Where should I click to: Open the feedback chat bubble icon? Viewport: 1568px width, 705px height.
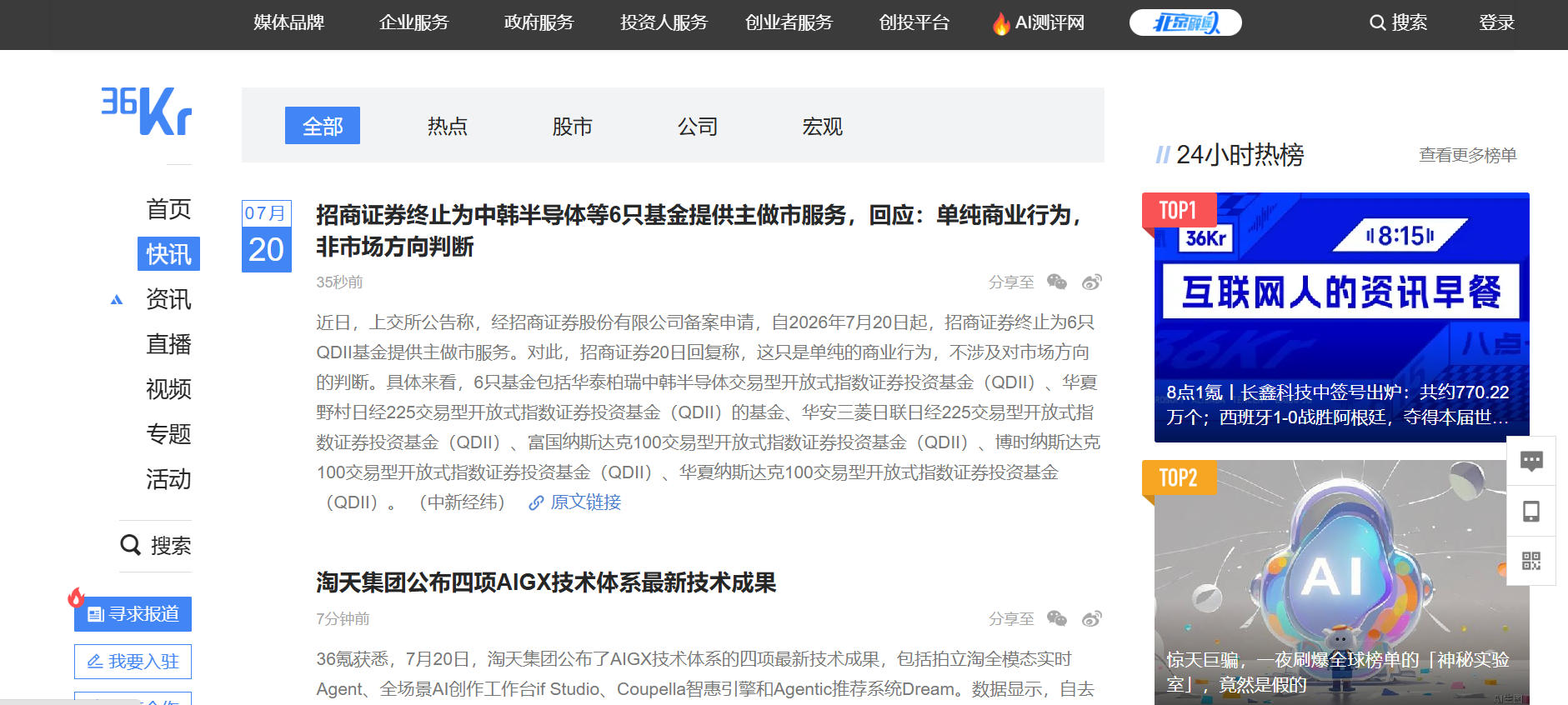[1531, 461]
